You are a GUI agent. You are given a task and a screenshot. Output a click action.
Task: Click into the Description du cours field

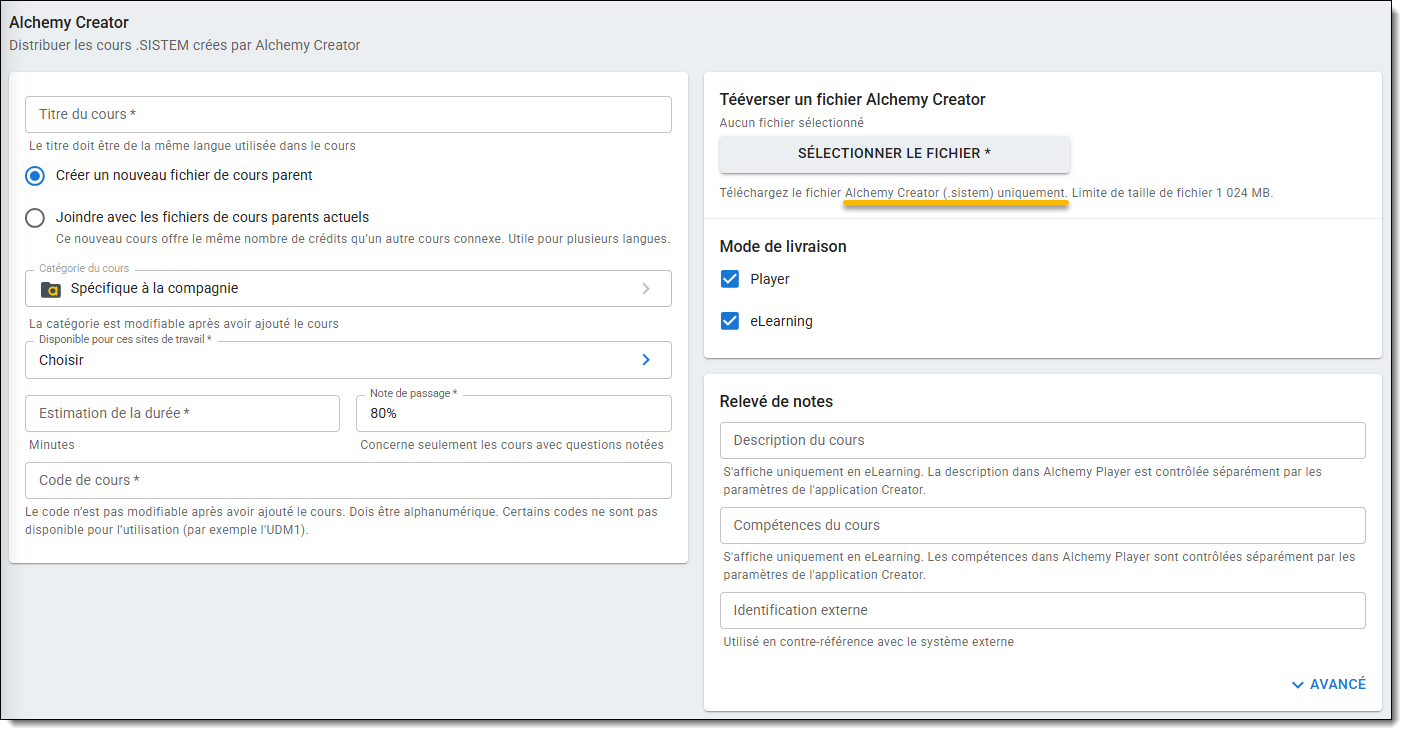tap(1042, 441)
